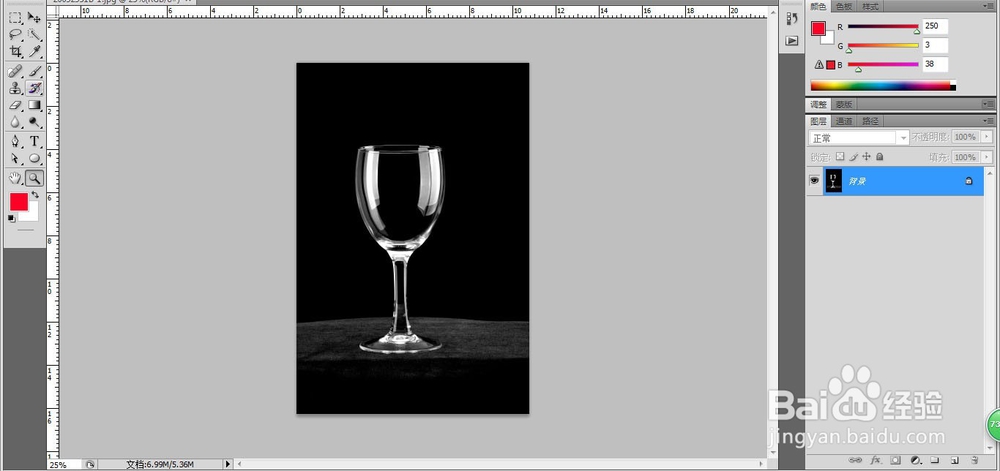This screenshot has width=1000, height=471.
Task: Select the Dodge tool
Action: click(x=34, y=121)
